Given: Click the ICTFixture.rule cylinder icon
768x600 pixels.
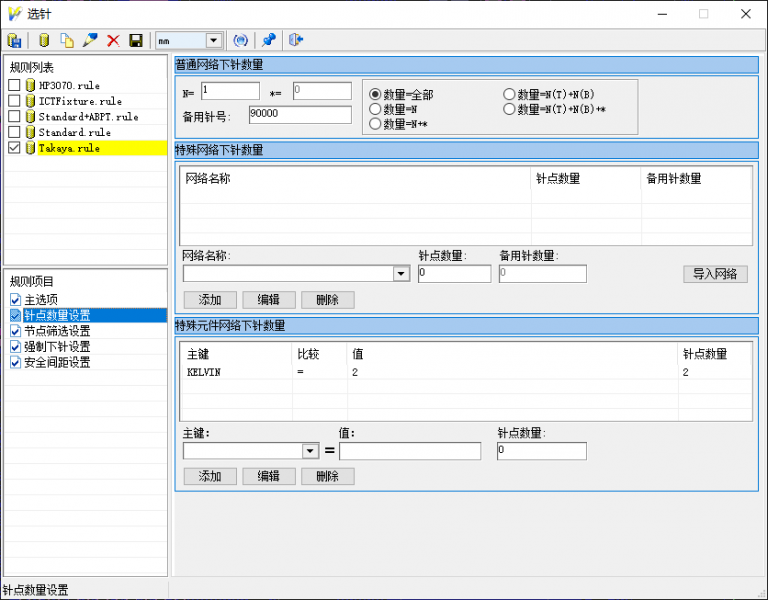Looking at the screenshot, I should (30, 101).
